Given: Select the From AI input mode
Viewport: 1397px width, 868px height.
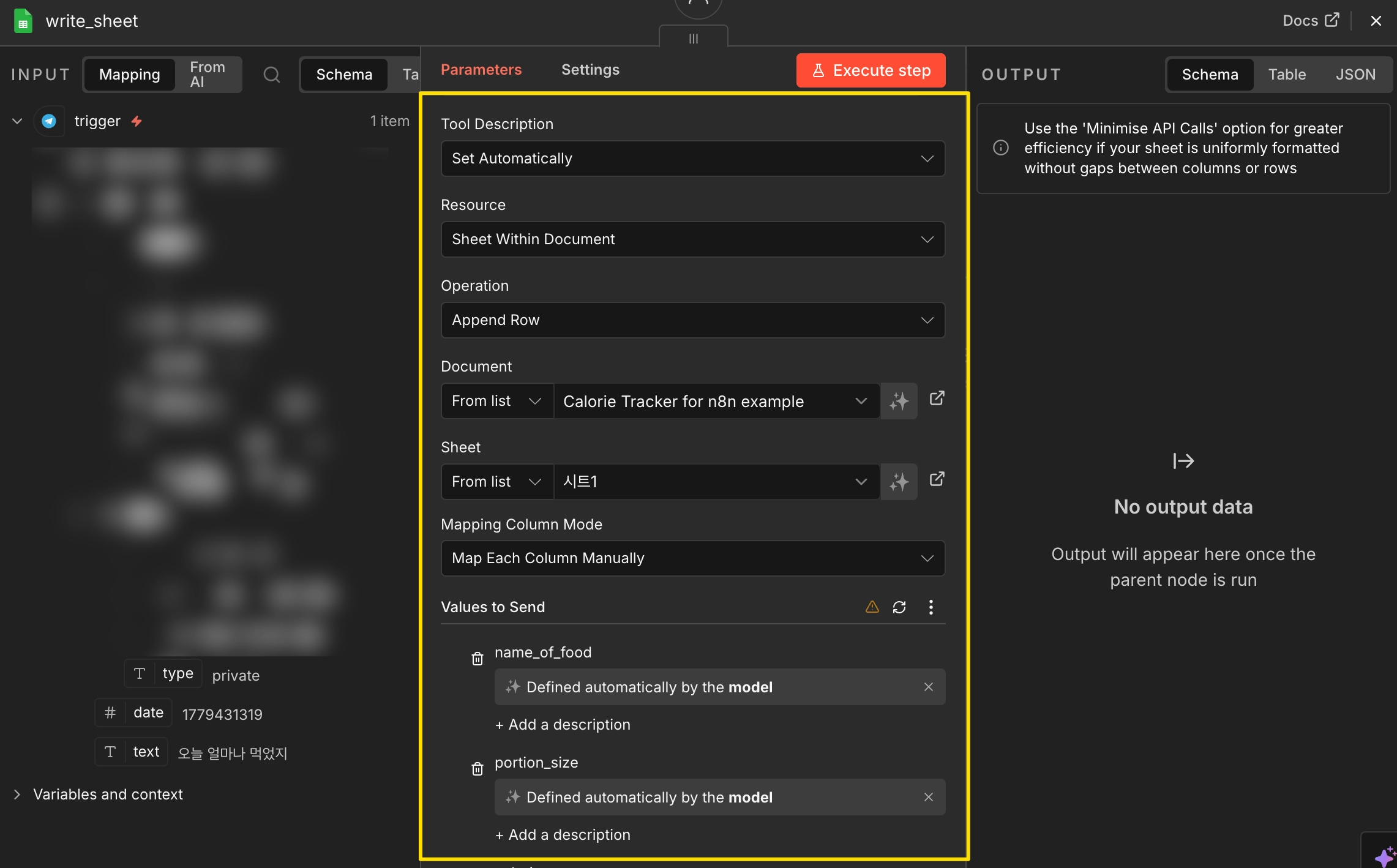Looking at the screenshot, I should [x=208, y=75].
